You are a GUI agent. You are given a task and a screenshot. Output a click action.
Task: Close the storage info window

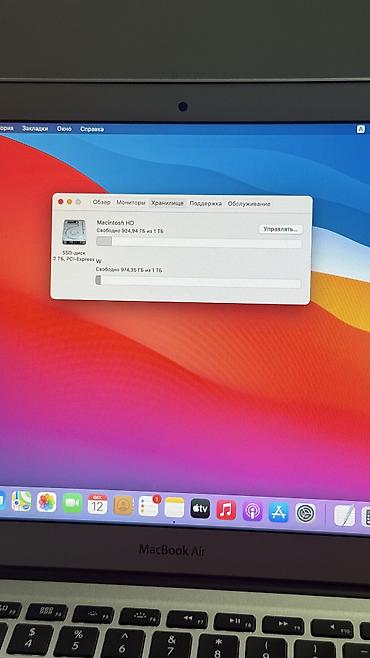pyautogui.click(x=60, y=202)
